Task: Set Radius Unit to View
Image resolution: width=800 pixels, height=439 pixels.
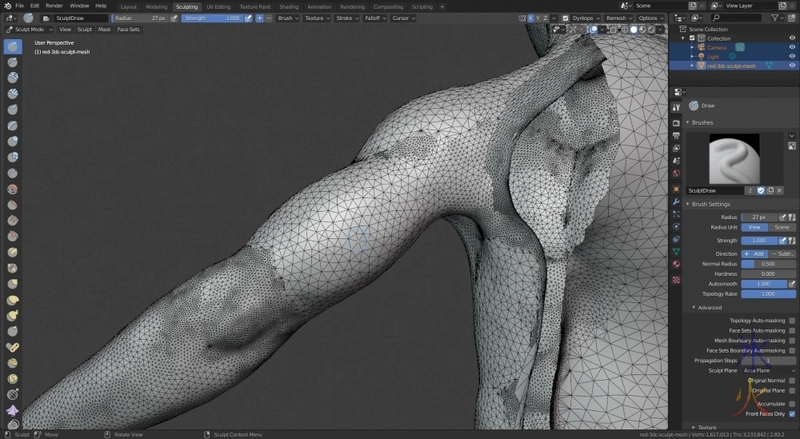Action: (x=755, y=227)
